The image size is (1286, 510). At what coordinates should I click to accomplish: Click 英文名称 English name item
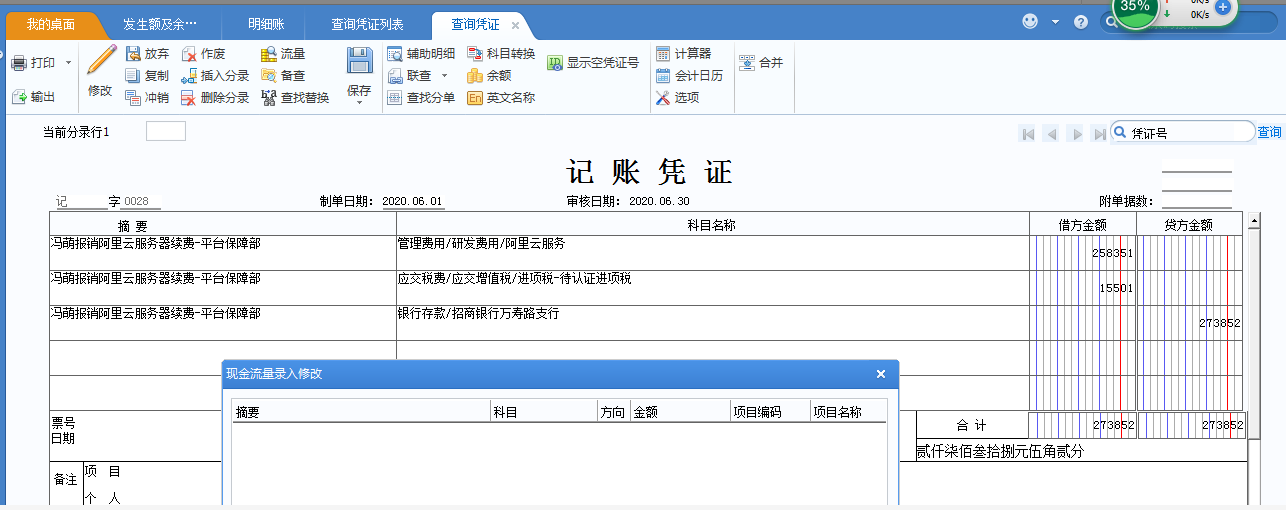pyautogui.click(x=501, y=98)
